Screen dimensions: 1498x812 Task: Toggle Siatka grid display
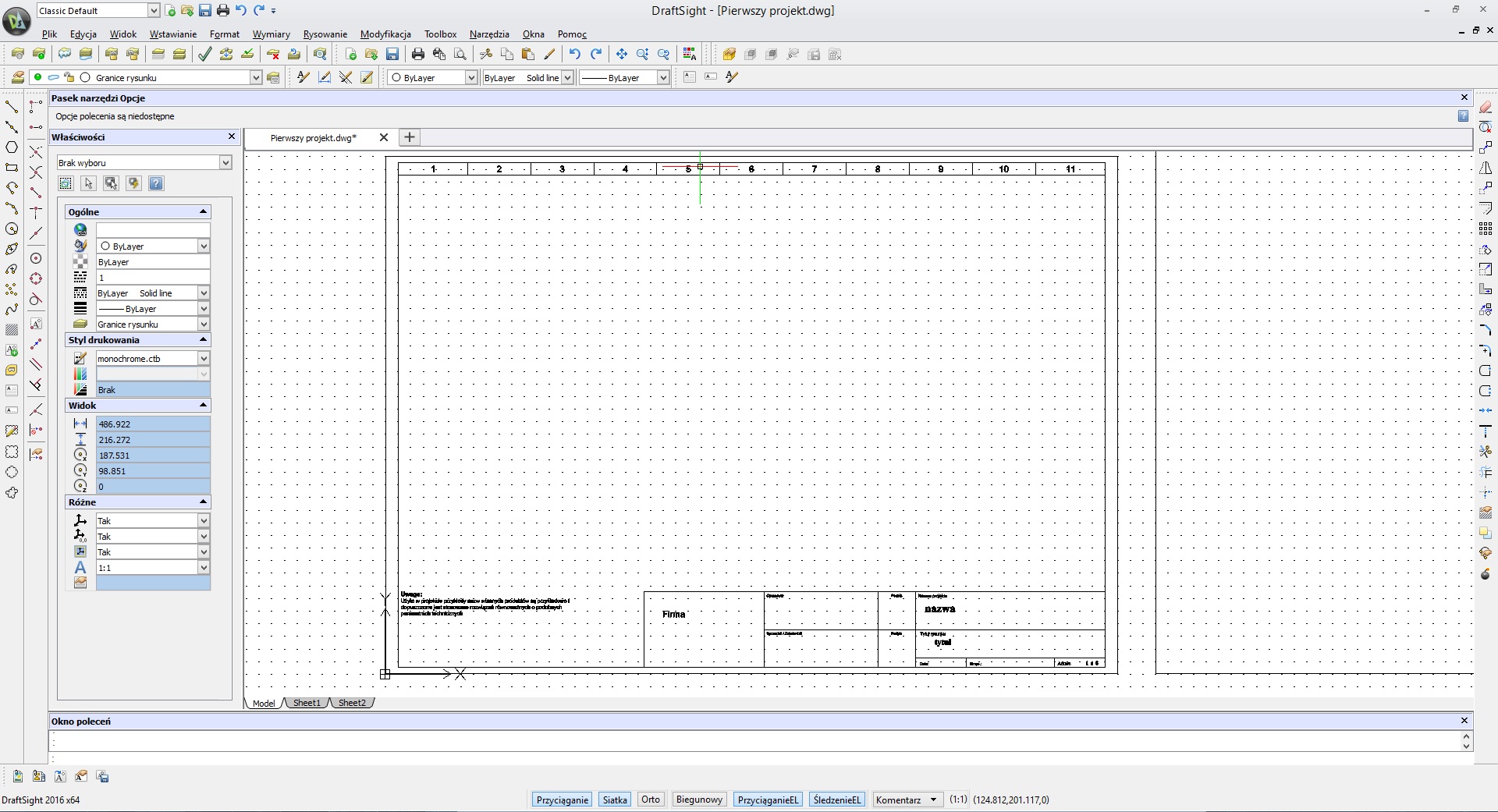(615, 800)
